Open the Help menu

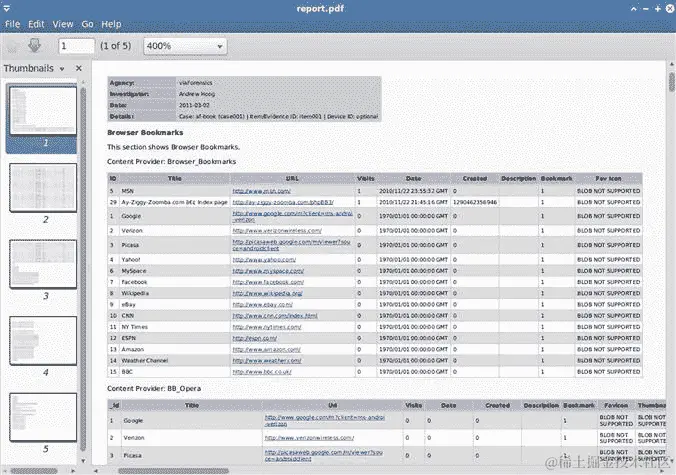[x=111, y=24]
